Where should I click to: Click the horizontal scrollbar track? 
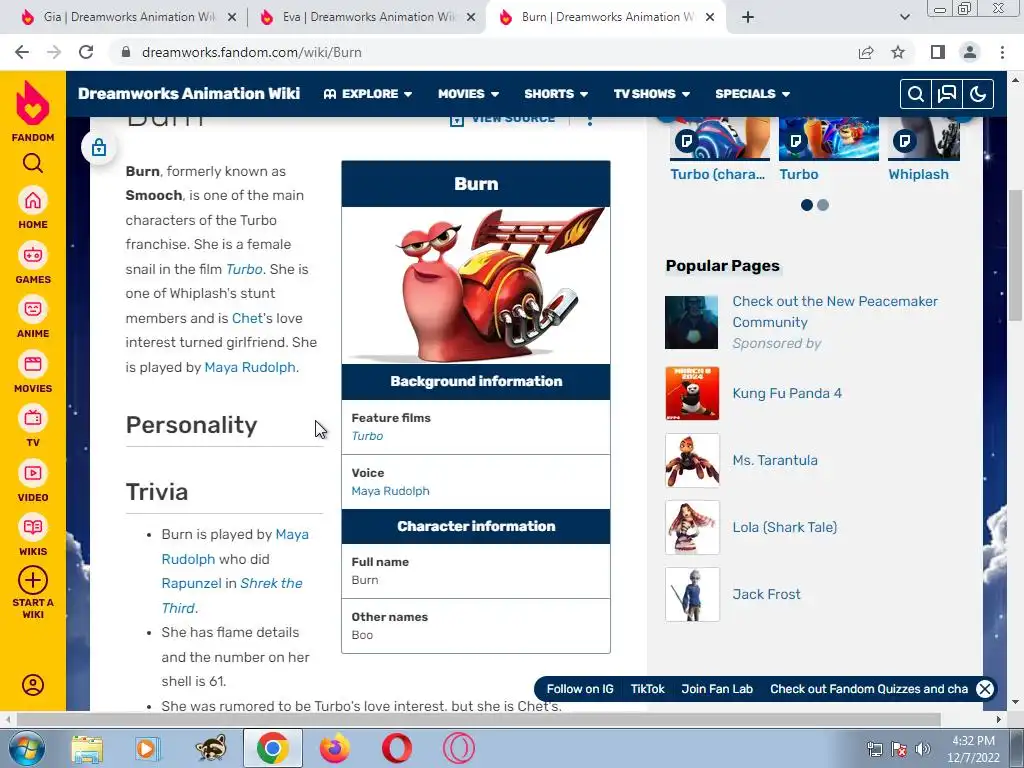[x=477, y=719]
